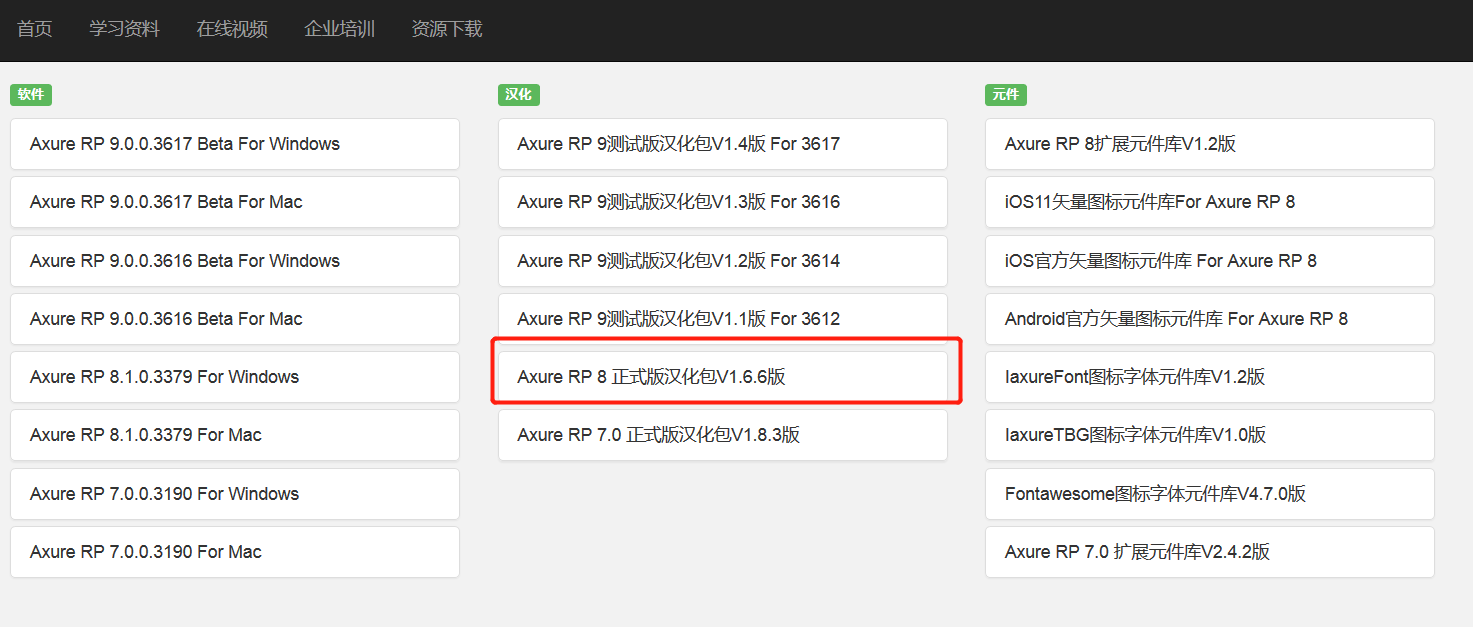Select Axure RP 8.1.0.3379 For Mac
1473x627 pixels.
click(235, 435)
